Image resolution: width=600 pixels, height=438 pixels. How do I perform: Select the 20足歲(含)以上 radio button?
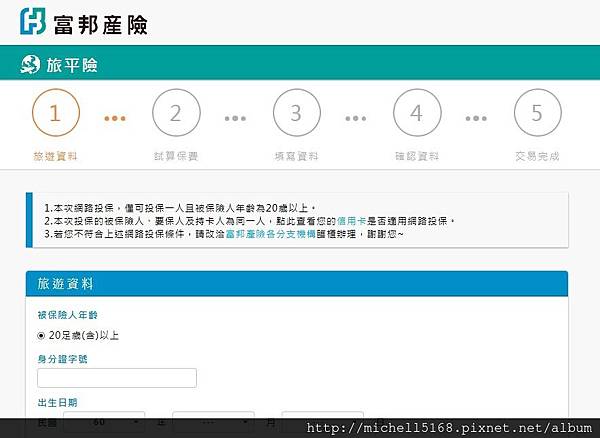click(41, 336)
